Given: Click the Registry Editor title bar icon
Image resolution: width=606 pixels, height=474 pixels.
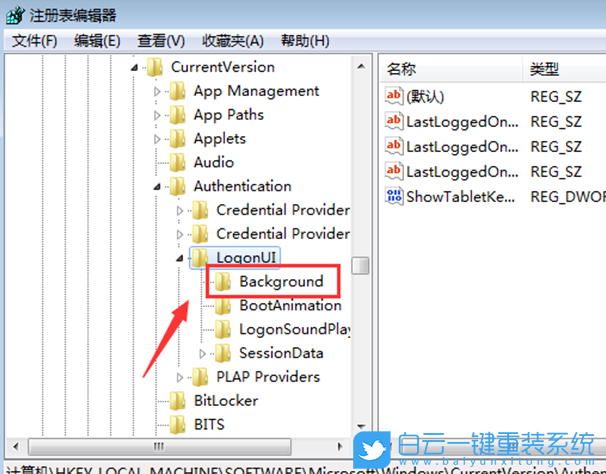Looking at the screenshot, I should click(x=15, y=15).
